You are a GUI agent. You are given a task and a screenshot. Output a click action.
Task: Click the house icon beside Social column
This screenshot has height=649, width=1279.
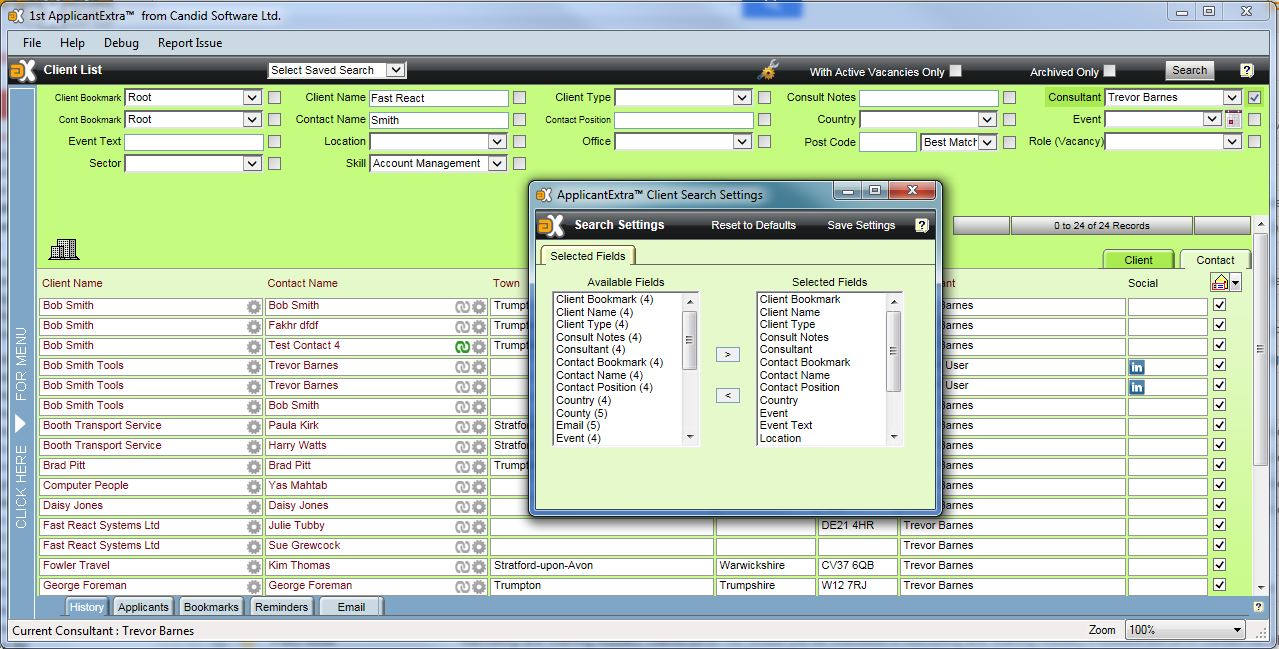[x=1219, y=283]
